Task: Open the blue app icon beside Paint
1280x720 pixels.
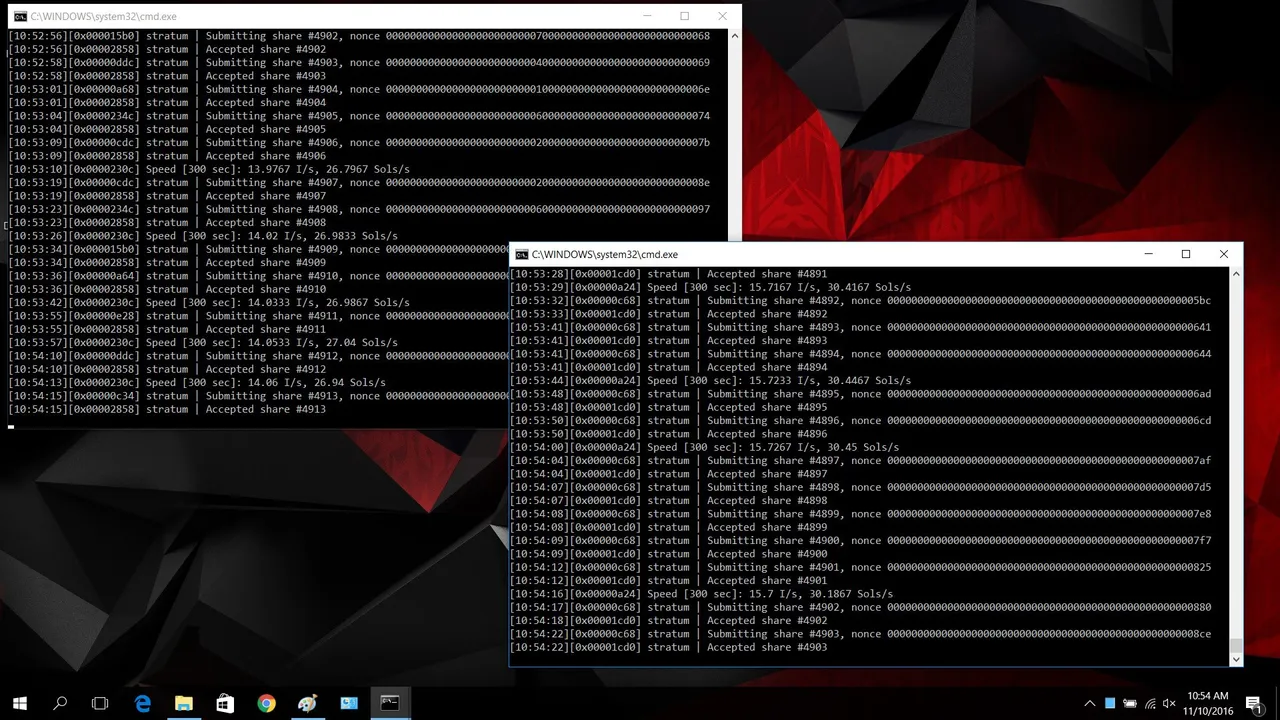Action: click(x=348, y=703)
